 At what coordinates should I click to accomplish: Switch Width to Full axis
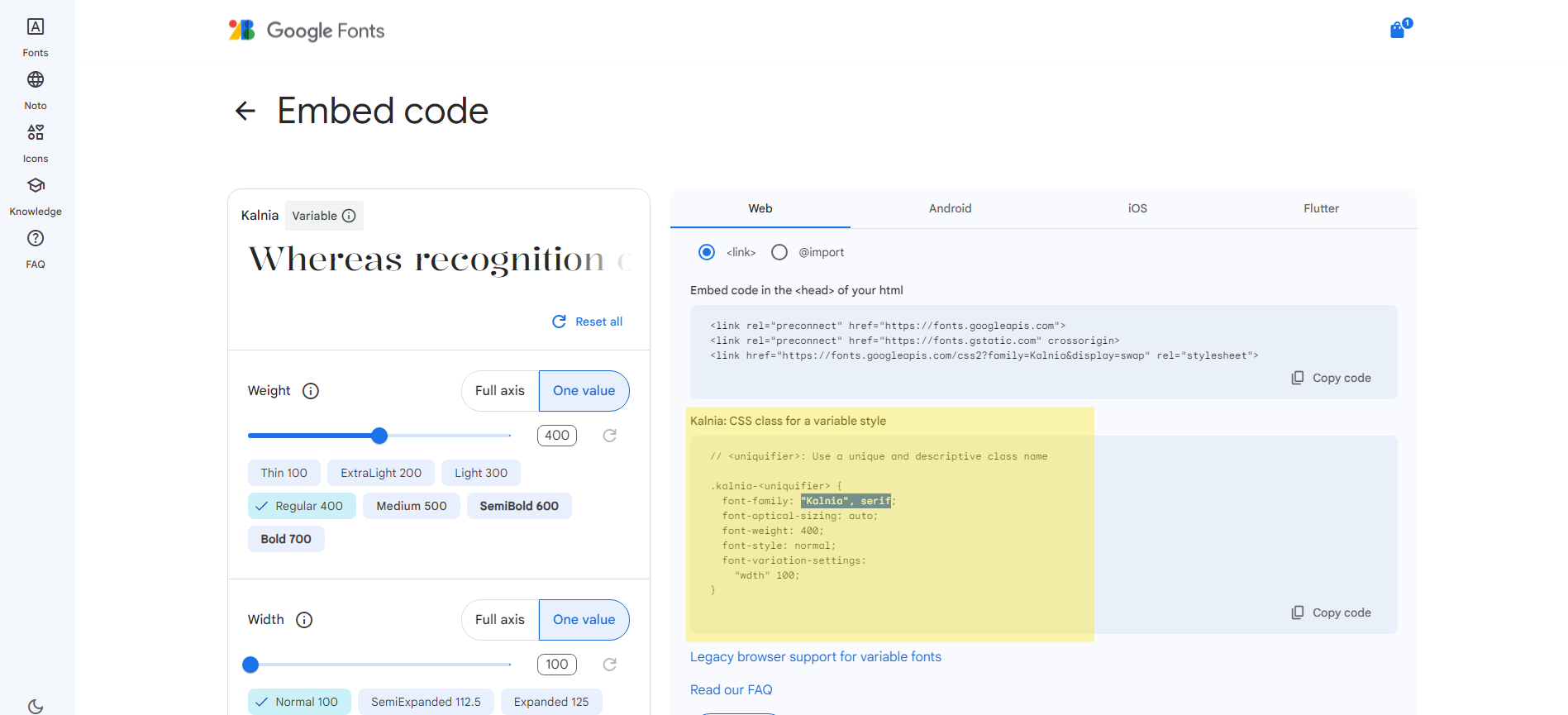(x=500, y=620)
